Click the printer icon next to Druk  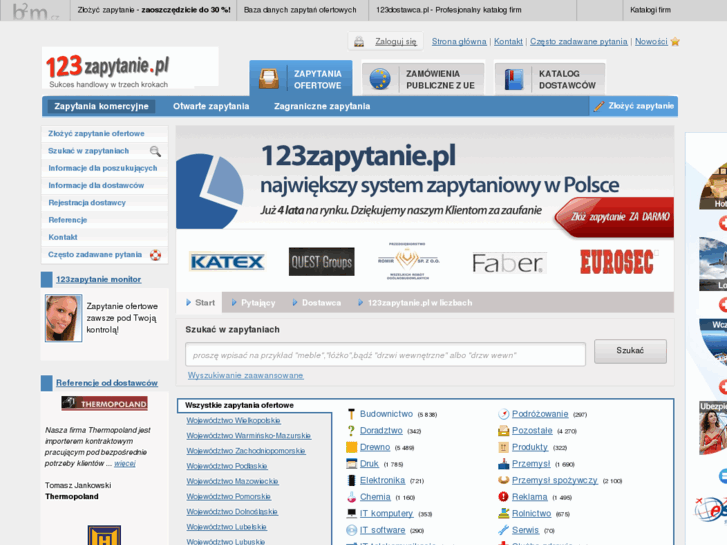point(351,464)
